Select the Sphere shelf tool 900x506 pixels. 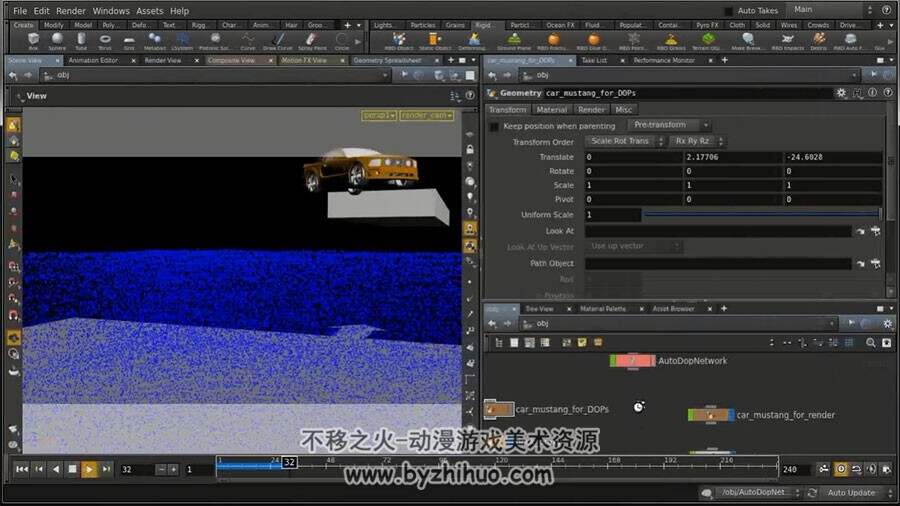tap(57, 40)
